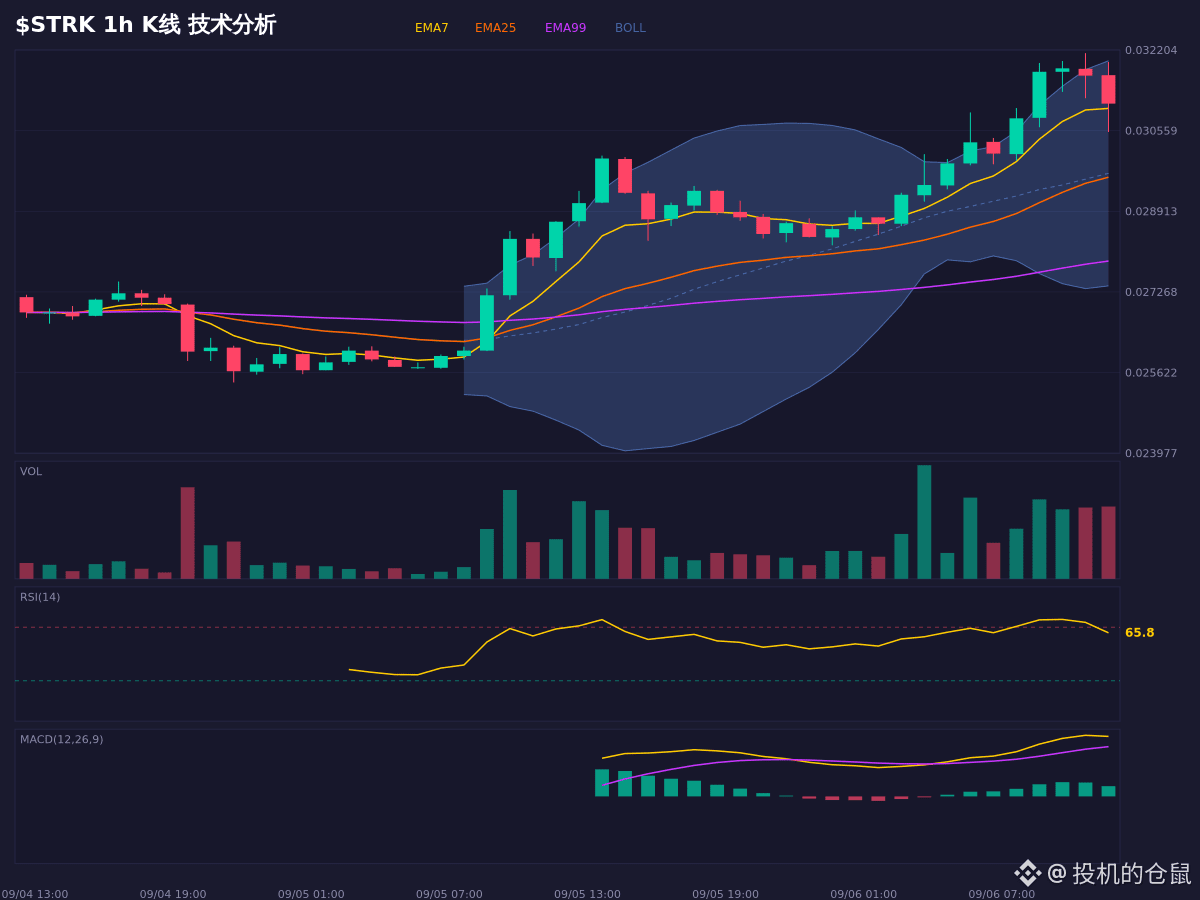Click the 09/05 13:00 time axis marker
1200x900 pixels.
click(x=587, y=894)
